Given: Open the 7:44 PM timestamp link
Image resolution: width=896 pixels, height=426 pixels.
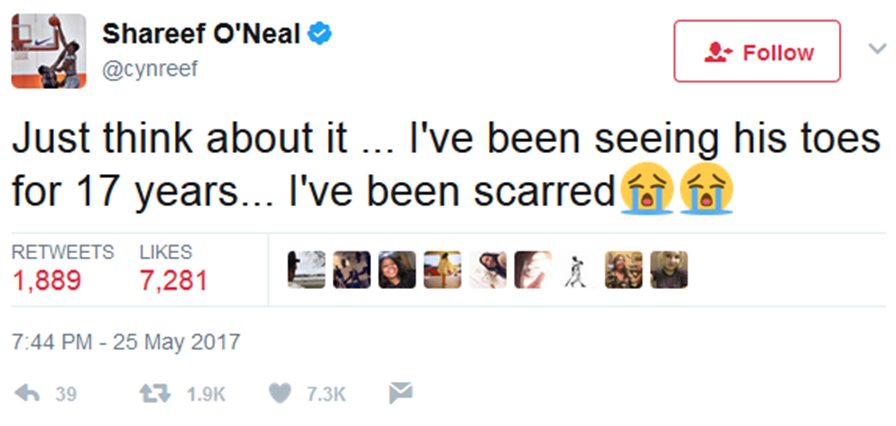Looking at the screenshot, I should [126, 342].
